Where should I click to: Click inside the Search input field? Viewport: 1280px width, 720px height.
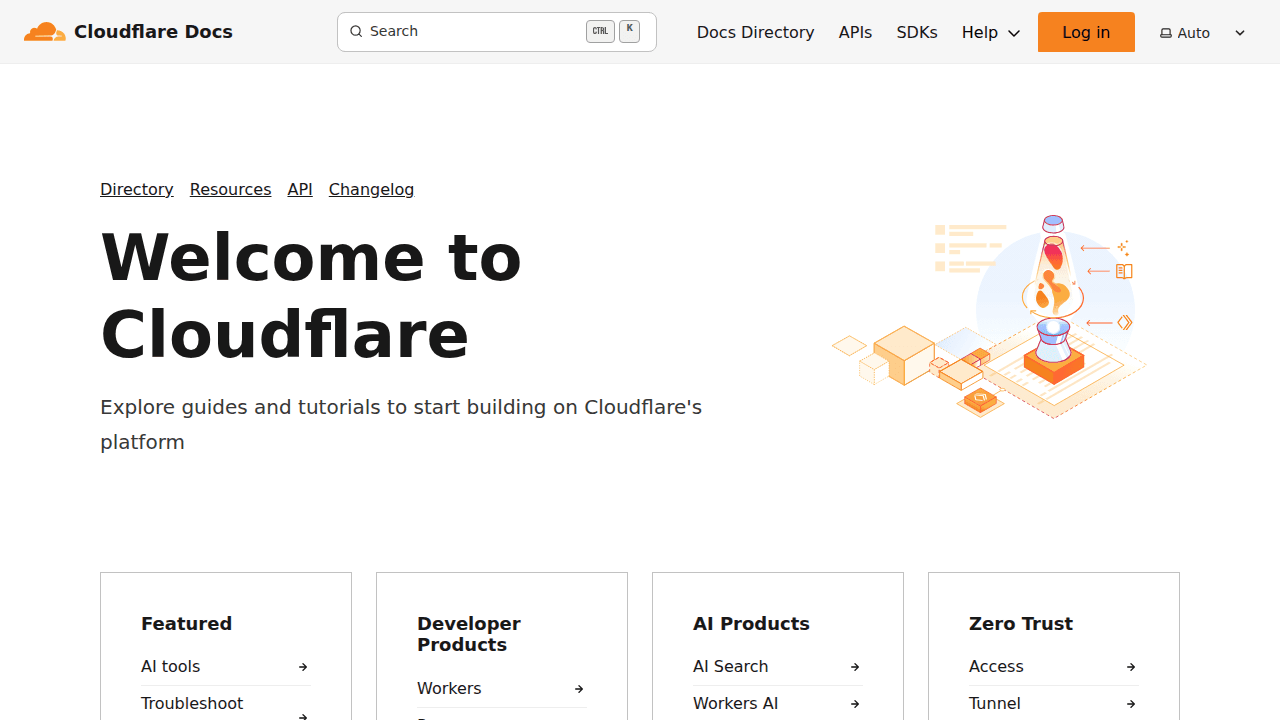point(470,31)
